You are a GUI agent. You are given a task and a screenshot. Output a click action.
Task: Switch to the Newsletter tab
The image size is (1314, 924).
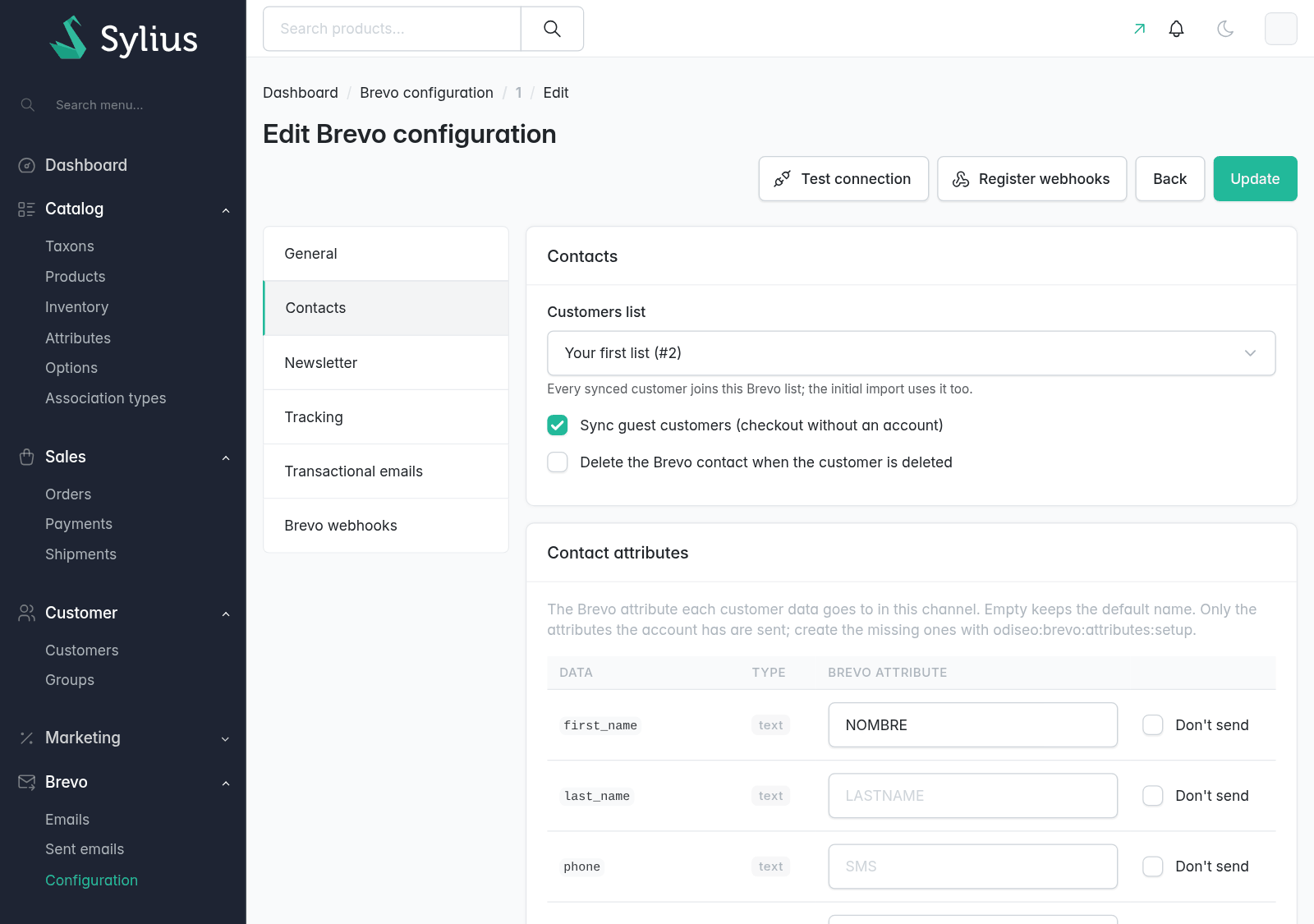coord(386,363)
